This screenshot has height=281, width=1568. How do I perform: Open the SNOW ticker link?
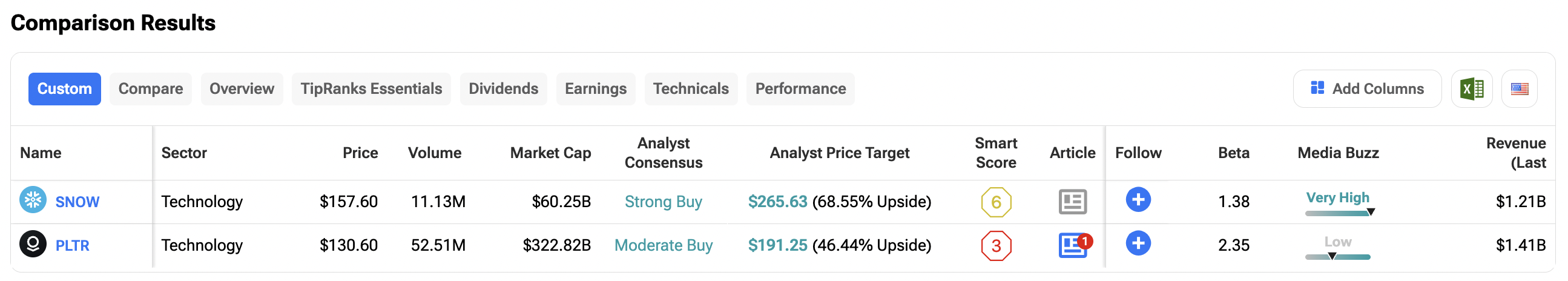[x=77, y=202]
